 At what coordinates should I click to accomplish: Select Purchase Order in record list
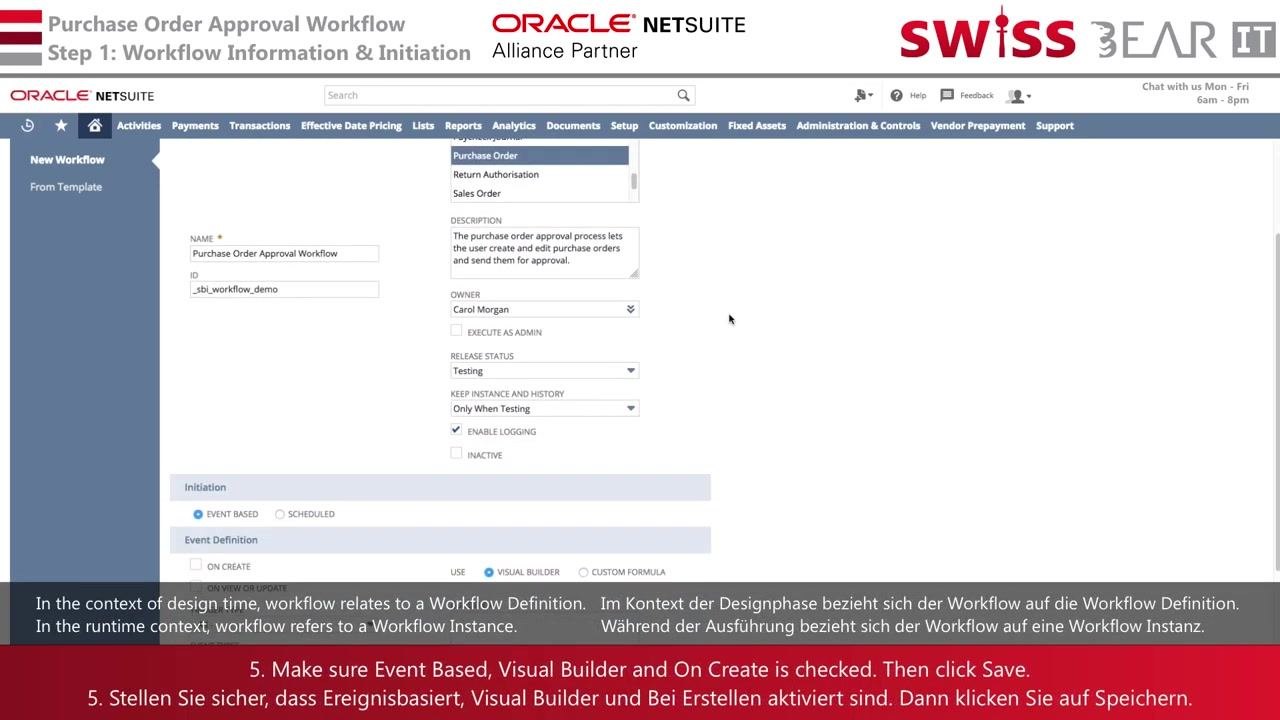pos(540,156)
